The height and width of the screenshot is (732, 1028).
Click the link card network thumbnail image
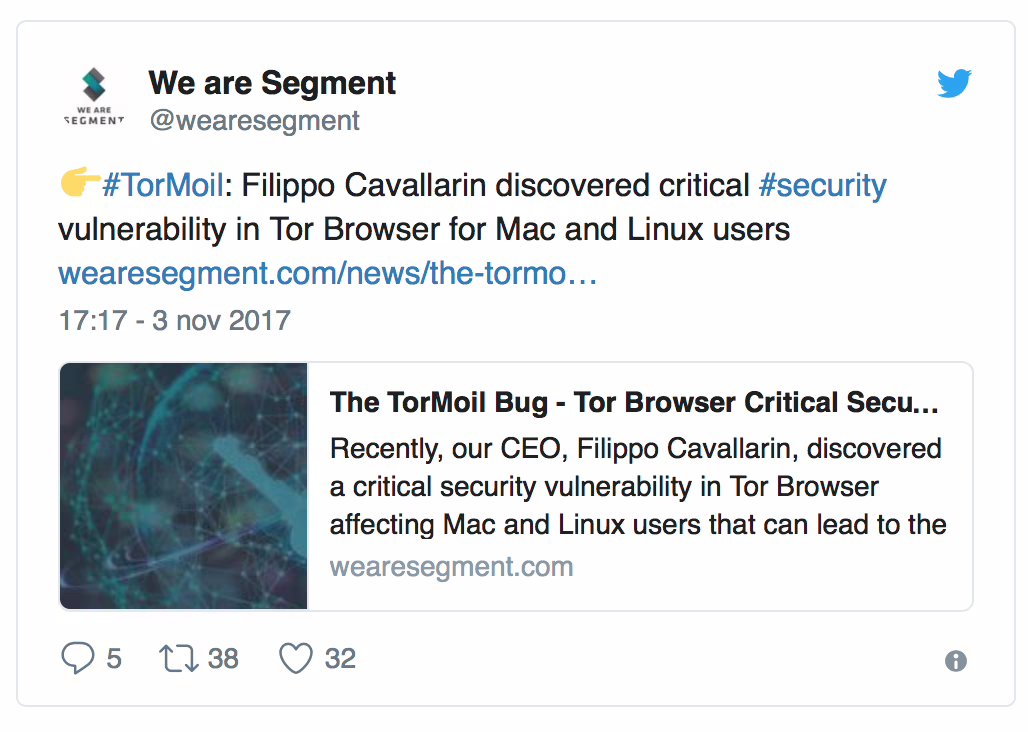(x=184, y=486)
